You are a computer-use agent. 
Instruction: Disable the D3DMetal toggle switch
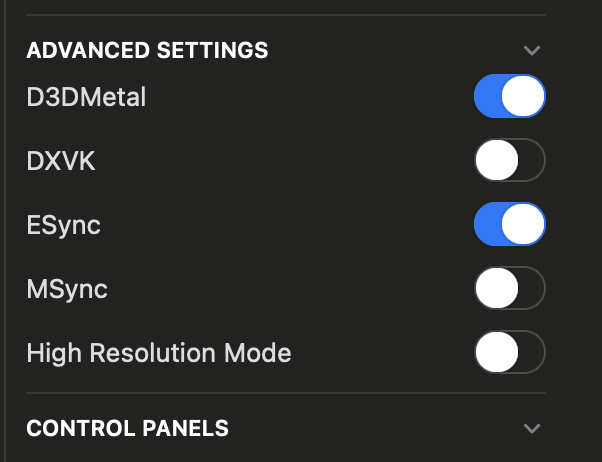[x=509, y=97]
